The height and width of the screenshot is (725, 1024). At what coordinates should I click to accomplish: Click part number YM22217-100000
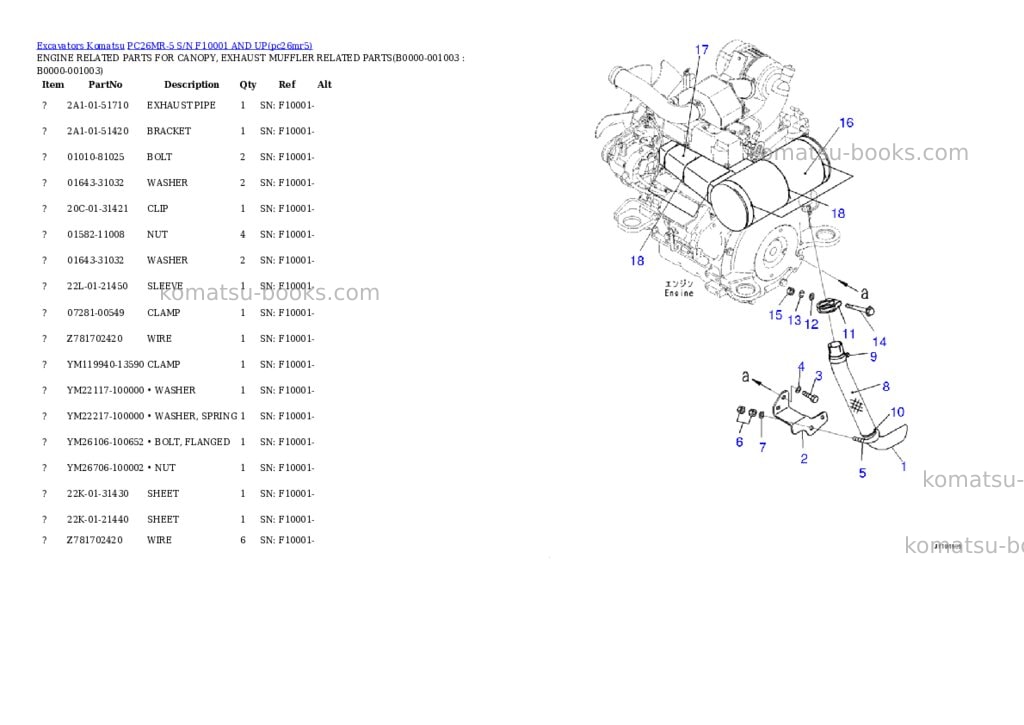pos(105,416)
